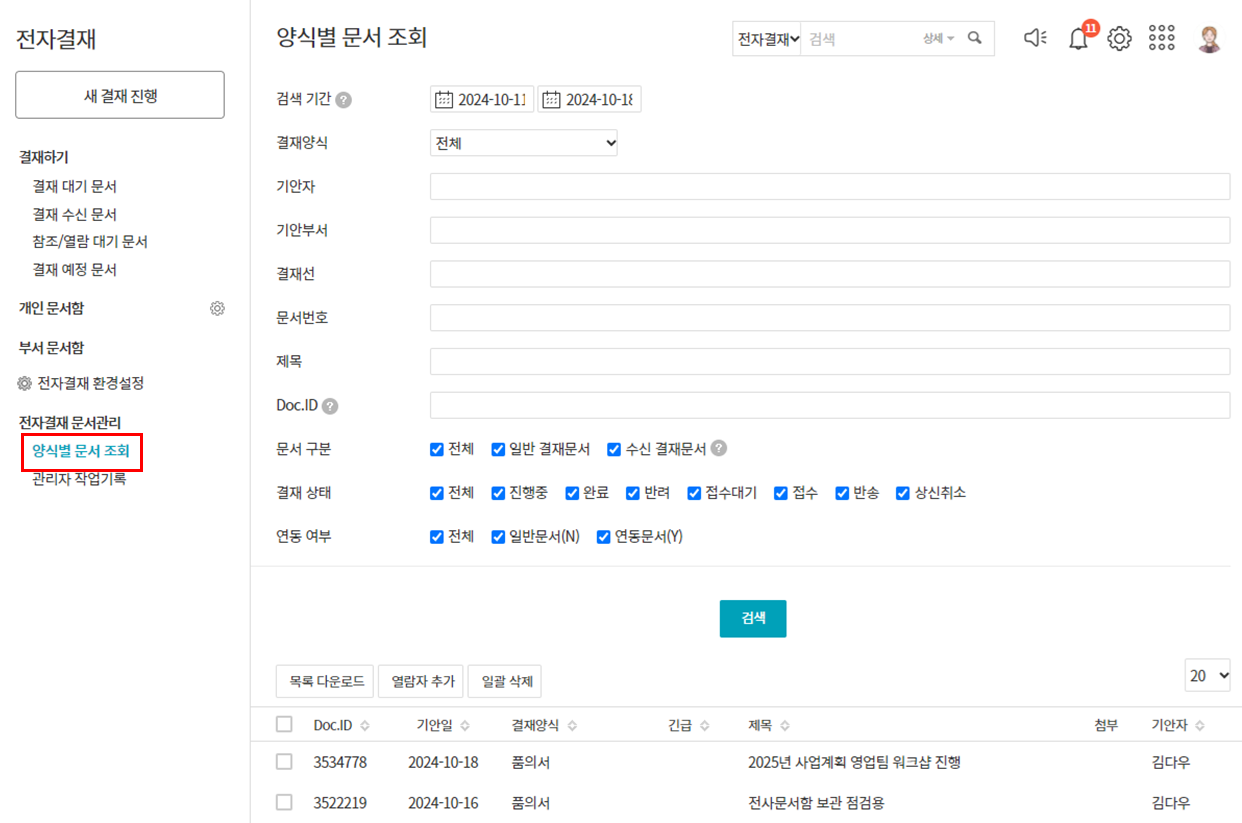Open the apps grid menu icon
Viewport: 1242px width, 823px height.
(x=1162, y=38)
